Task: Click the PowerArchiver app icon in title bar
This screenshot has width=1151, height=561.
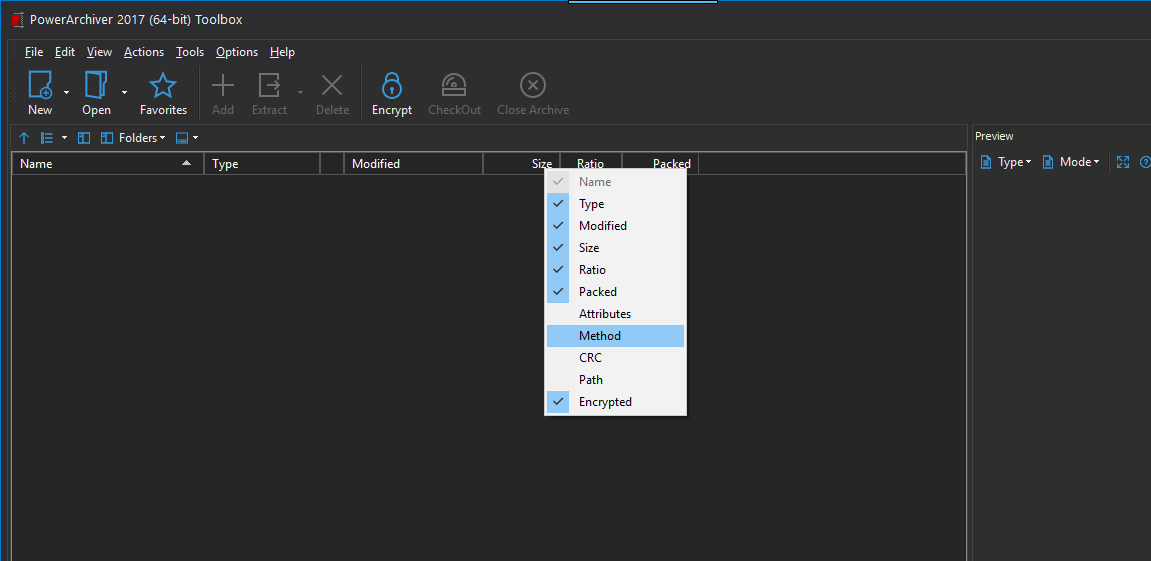Action: (x=18, y=20)
